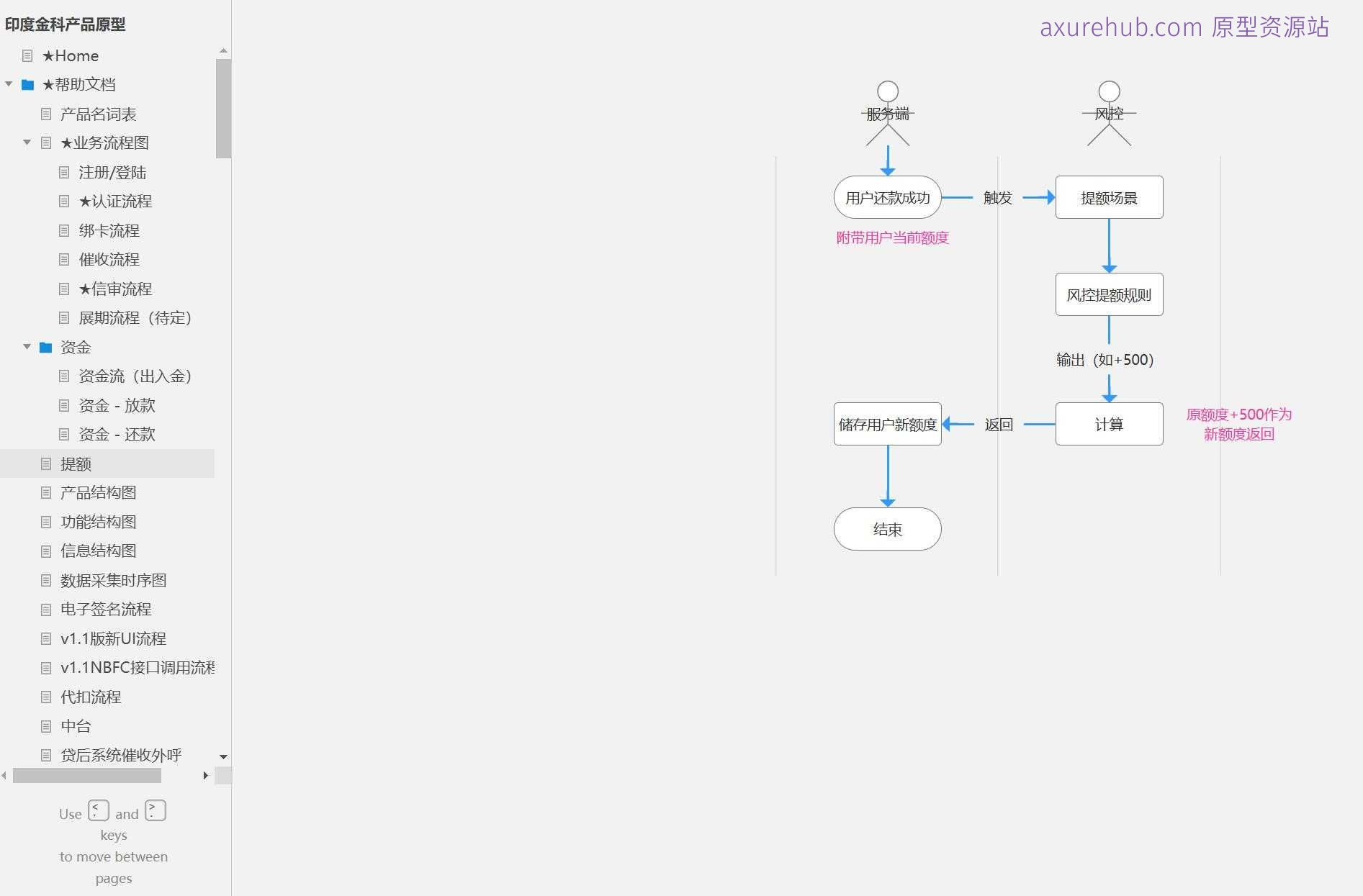Collapse the ★帮助文档 folder
The image size is (1363, 896).
click(9, 84)
